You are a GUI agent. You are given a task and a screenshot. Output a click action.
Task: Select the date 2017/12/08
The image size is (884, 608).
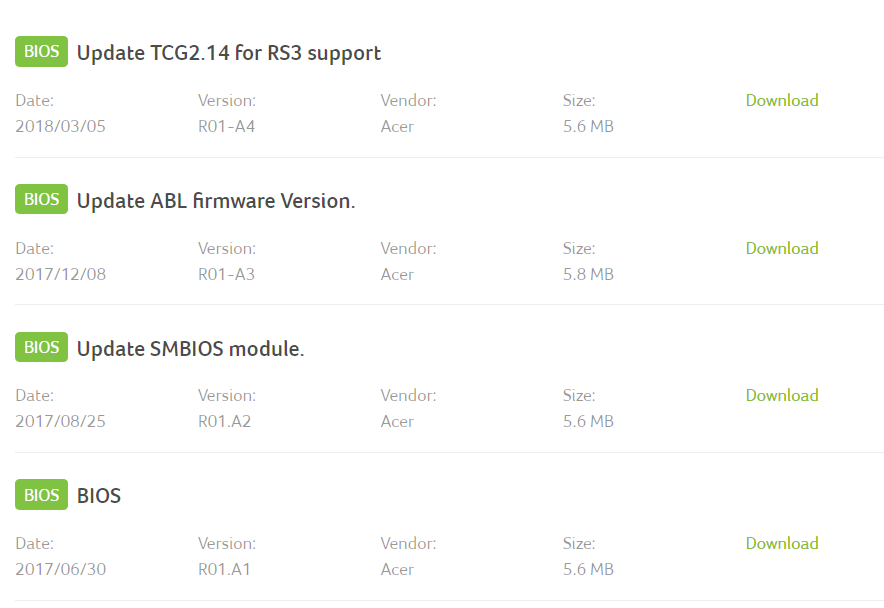[60, 274]
